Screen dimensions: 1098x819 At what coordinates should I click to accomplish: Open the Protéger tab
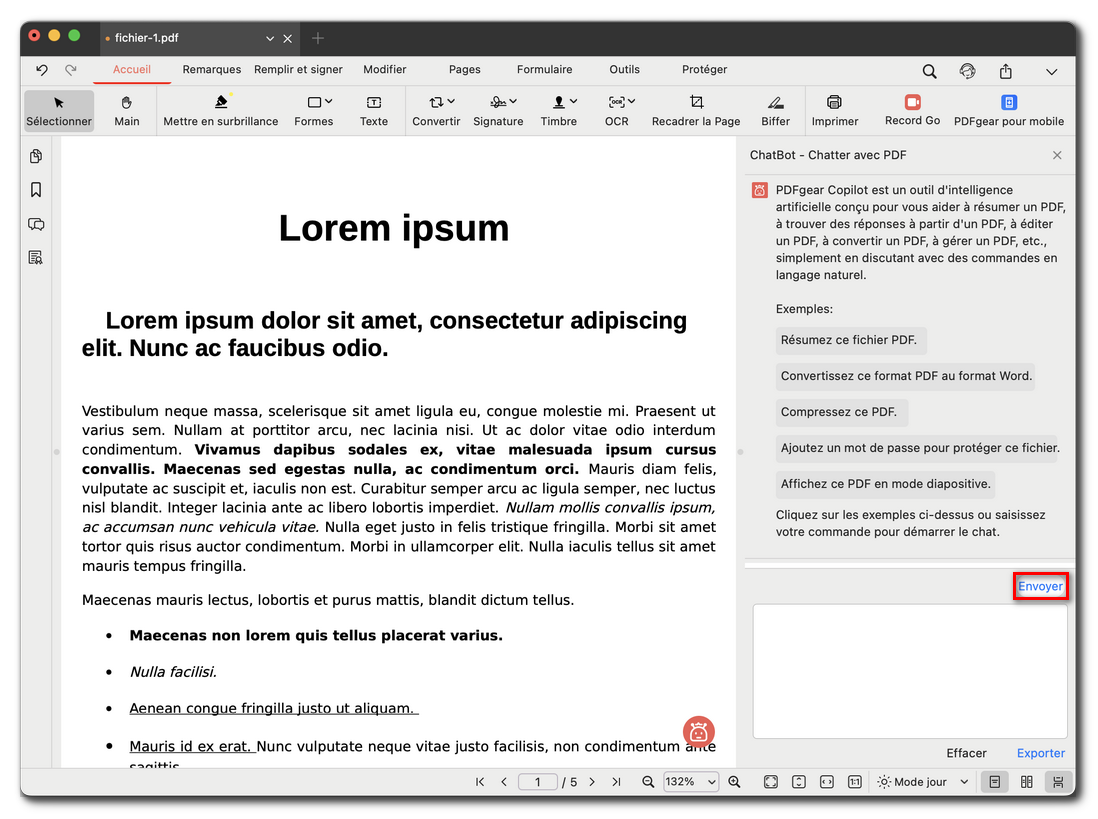pyautogui.click(x=704, y=70)
